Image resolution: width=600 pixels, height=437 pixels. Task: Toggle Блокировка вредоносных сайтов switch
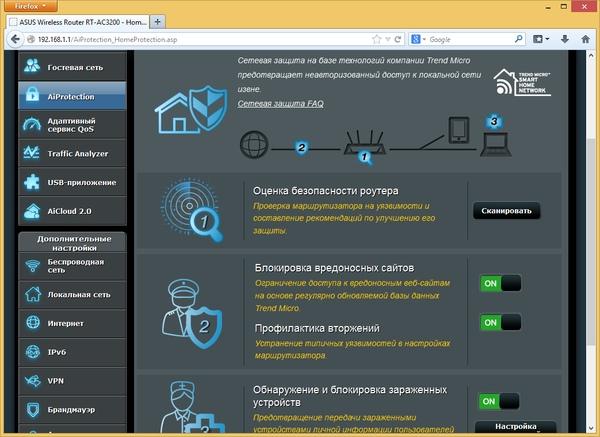(x=501, y=284)
